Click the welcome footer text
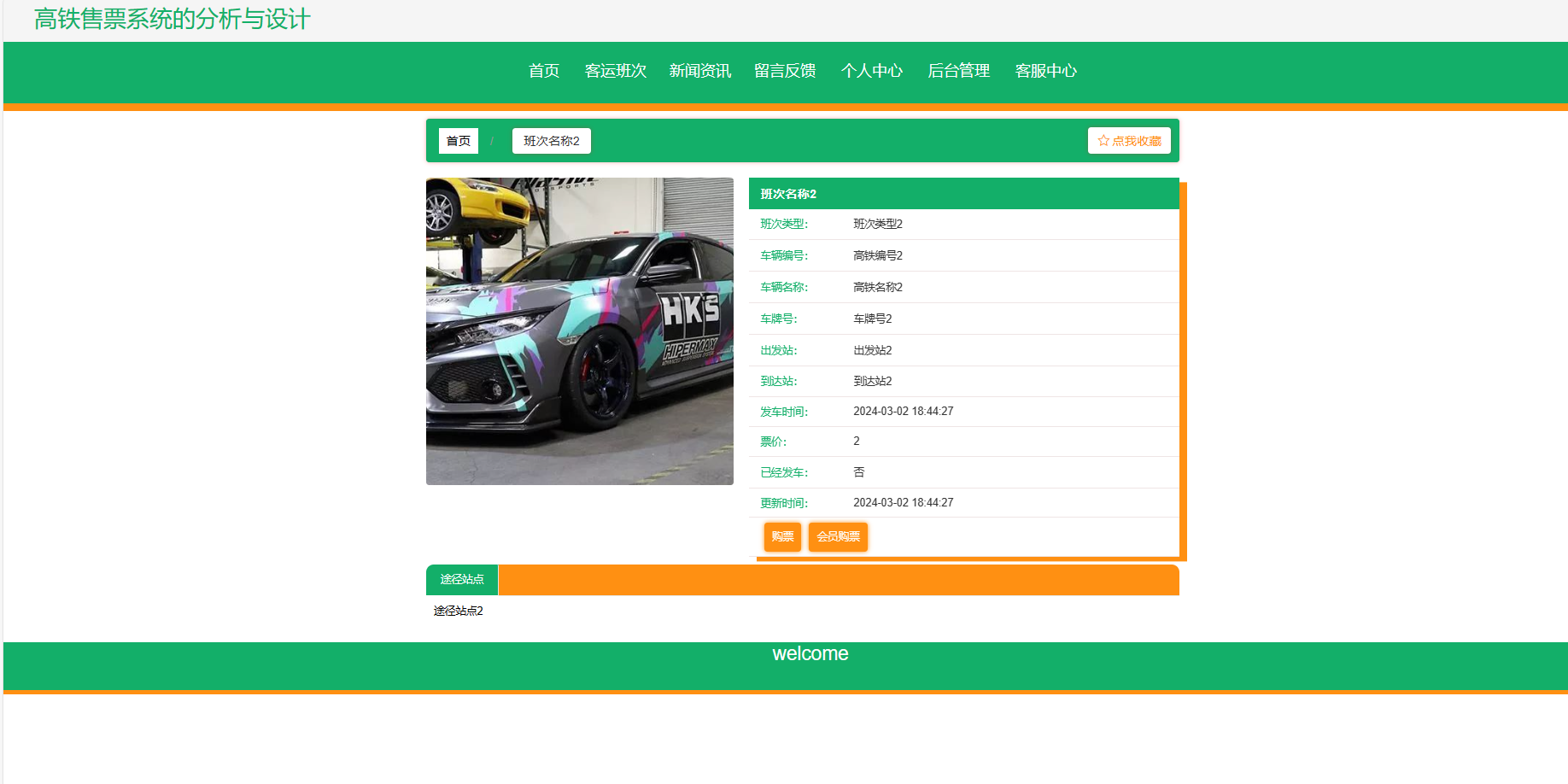The height and width of the screenshot is (784, 1568). 810,653
